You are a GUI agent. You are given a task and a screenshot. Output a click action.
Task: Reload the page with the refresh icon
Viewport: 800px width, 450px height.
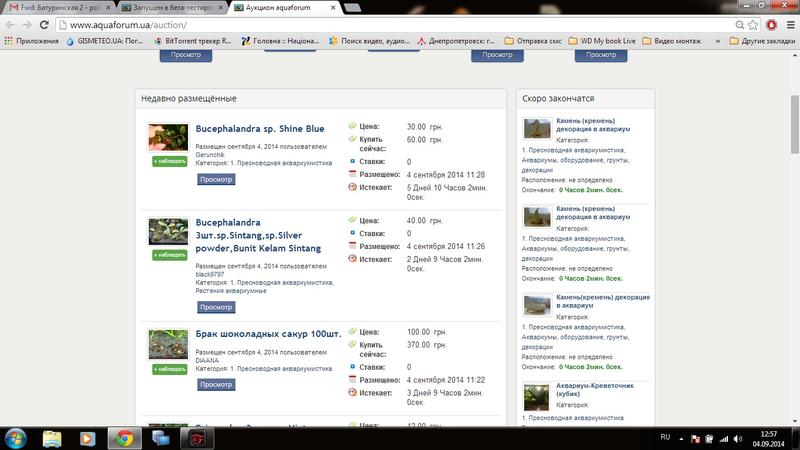50,24
